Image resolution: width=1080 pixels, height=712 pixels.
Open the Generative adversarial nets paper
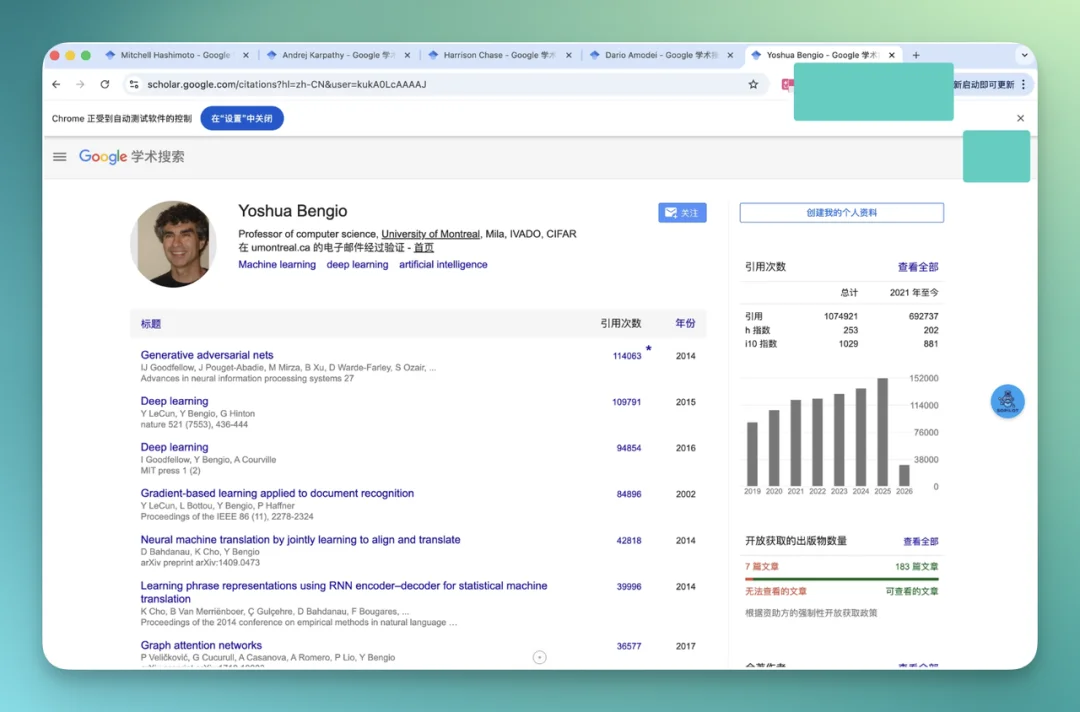[207, 355]
